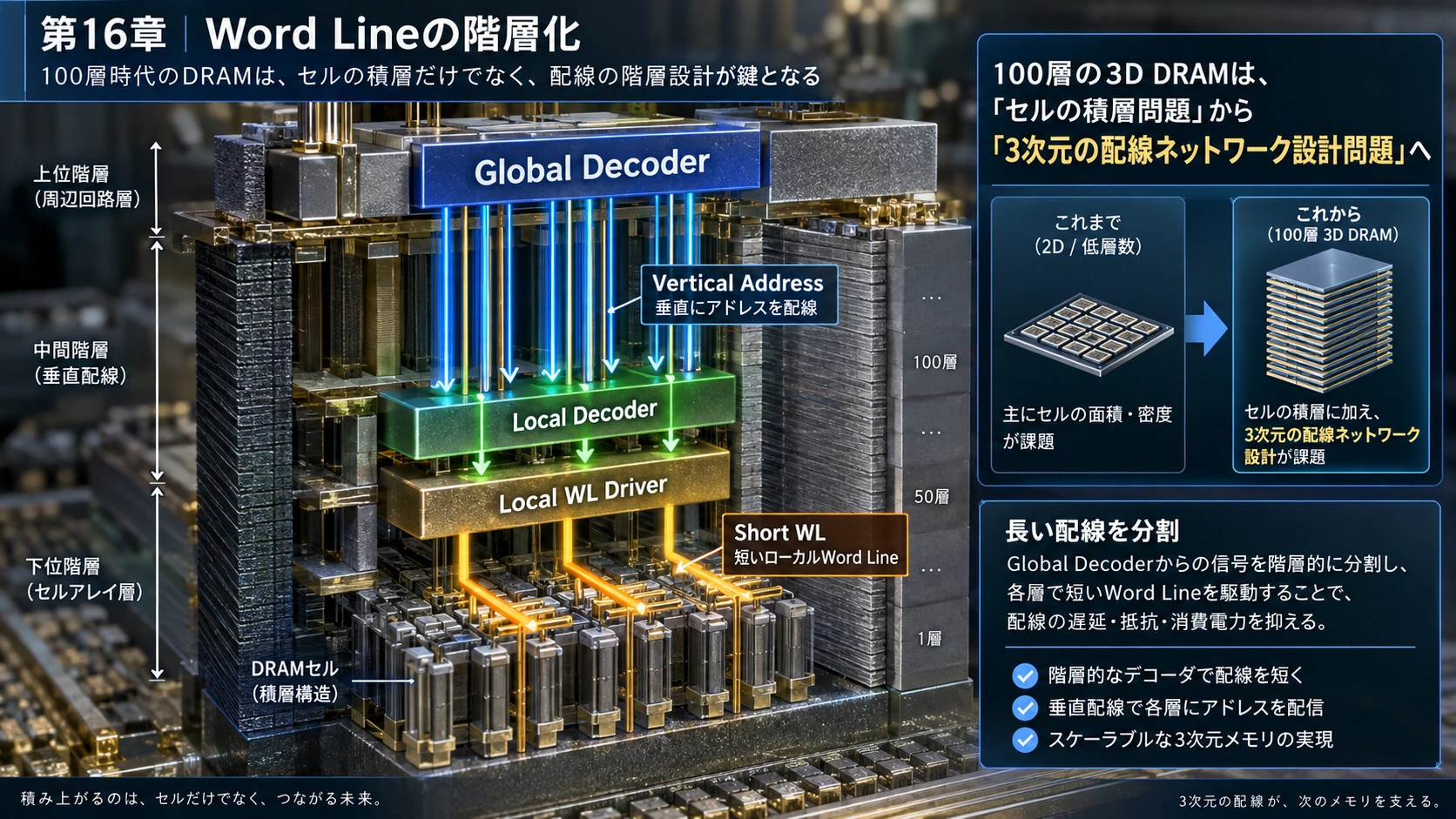Click the blue Global Decoder block
Viewport: 1456px width, 819px height.
592,168
